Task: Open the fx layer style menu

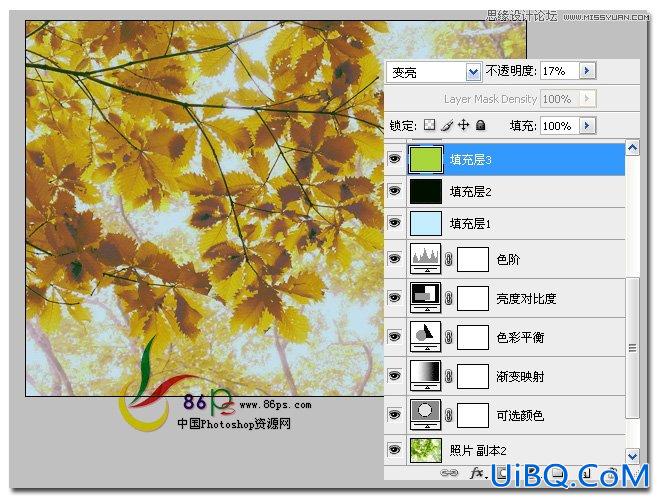Action: click(478, 473)
